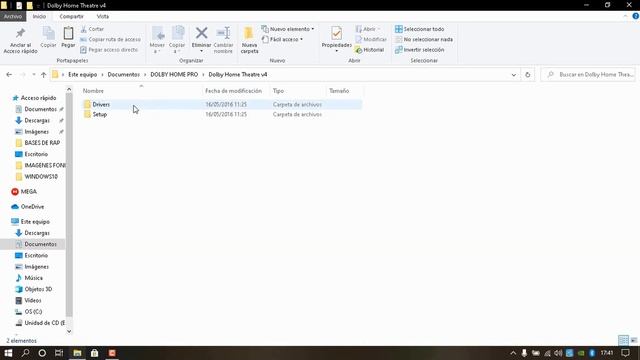Click Este equipo in the breadcrumb
640x360 pixels.
click(x=82, y=74)
